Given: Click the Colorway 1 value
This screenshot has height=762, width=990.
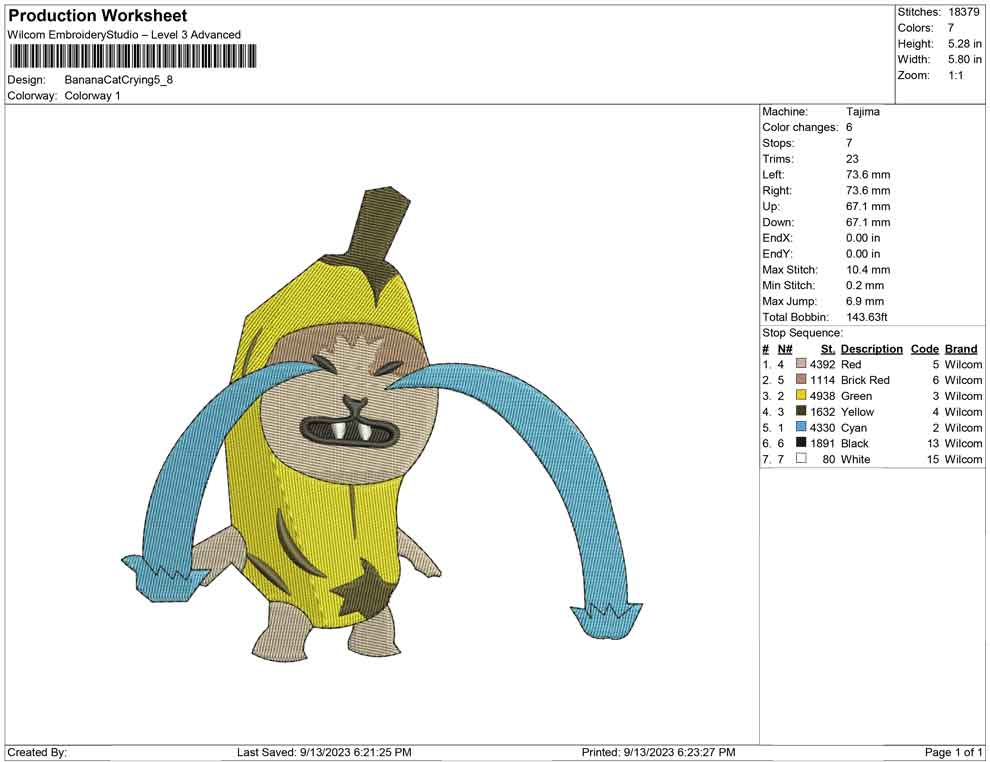Looking at the screenshot, I should (92, 96).
